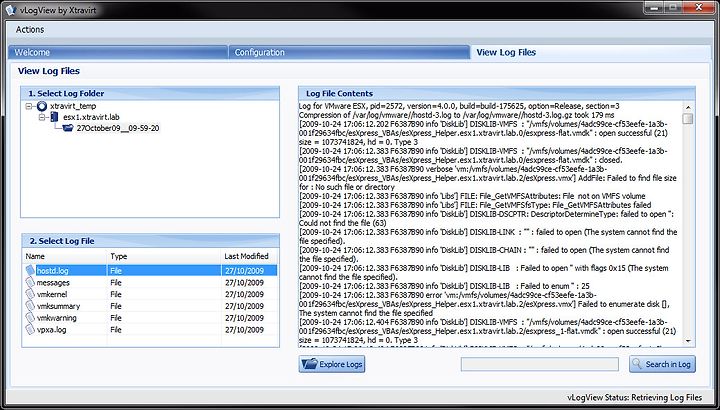Click the esx1.xtravirt.lab server icon
Image resolution: width=720 pixels, height=410 pixels.
[55, 117]
